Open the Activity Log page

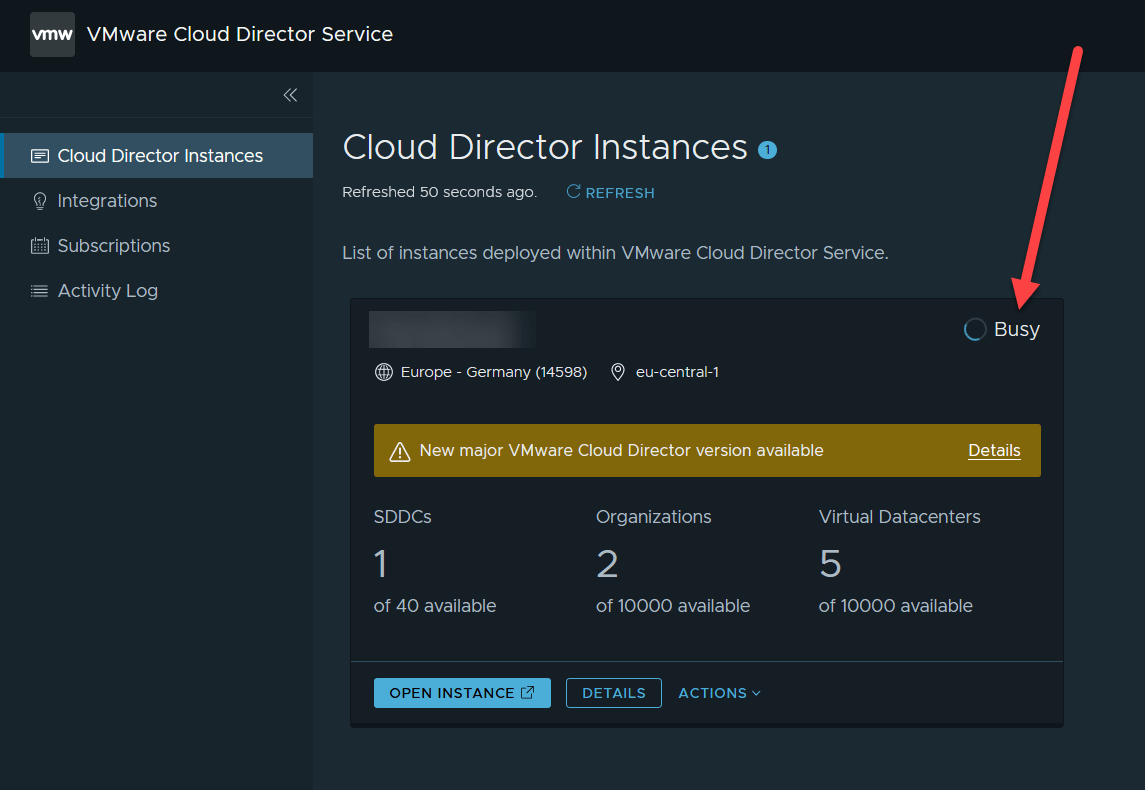tap(107, 291)
